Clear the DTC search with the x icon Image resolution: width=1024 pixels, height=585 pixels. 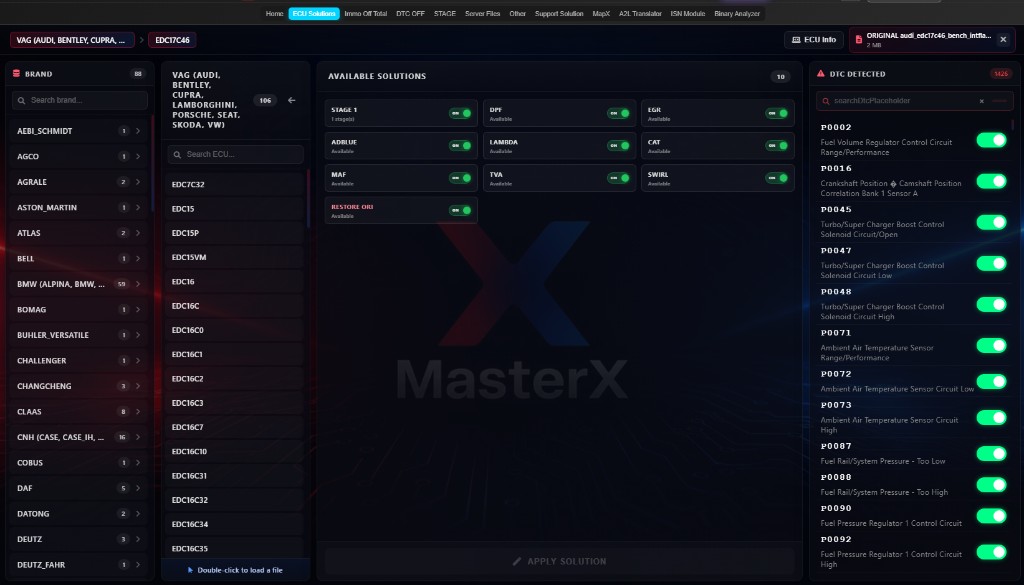(x=981, y=101)
